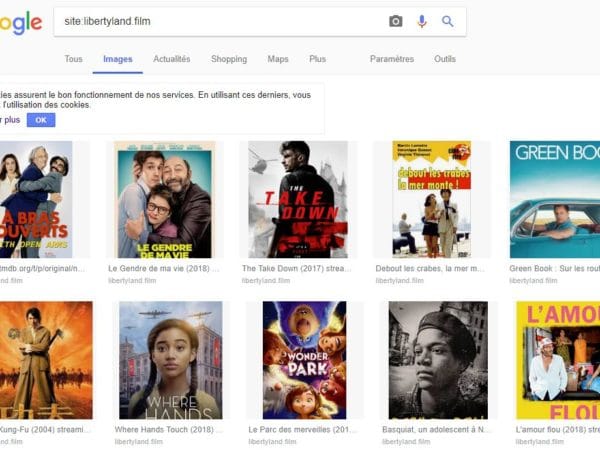600x450 pixels.
Task: Expand the Plus menu
Action: tap(318, 59)
